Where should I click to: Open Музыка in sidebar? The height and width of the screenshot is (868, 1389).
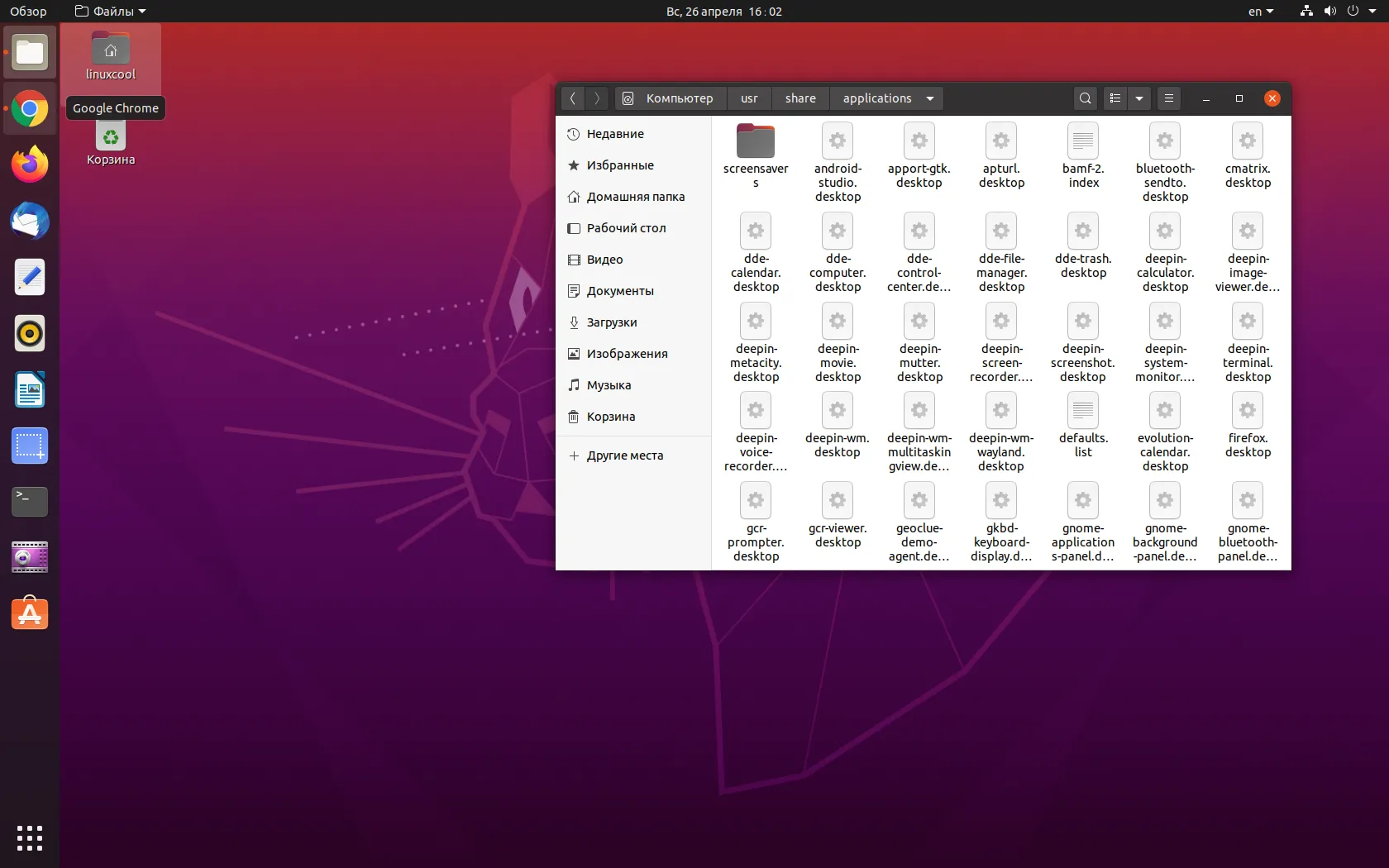point(633,385)
